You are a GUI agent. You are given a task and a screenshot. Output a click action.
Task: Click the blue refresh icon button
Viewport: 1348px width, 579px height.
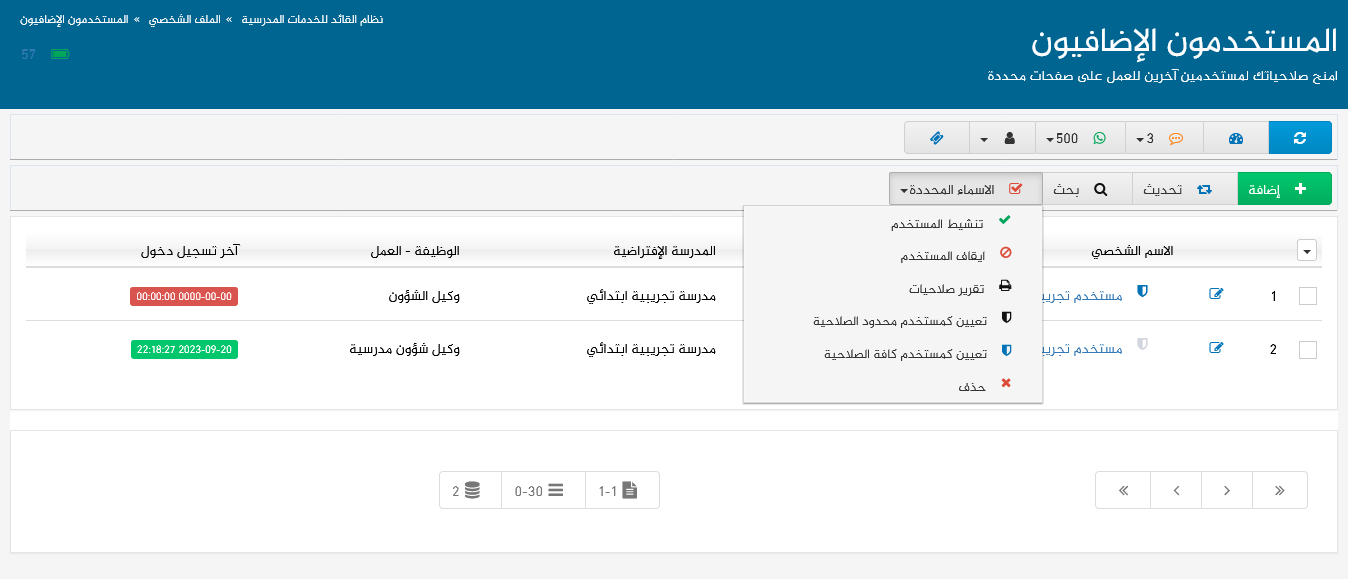coord(1299,138)
